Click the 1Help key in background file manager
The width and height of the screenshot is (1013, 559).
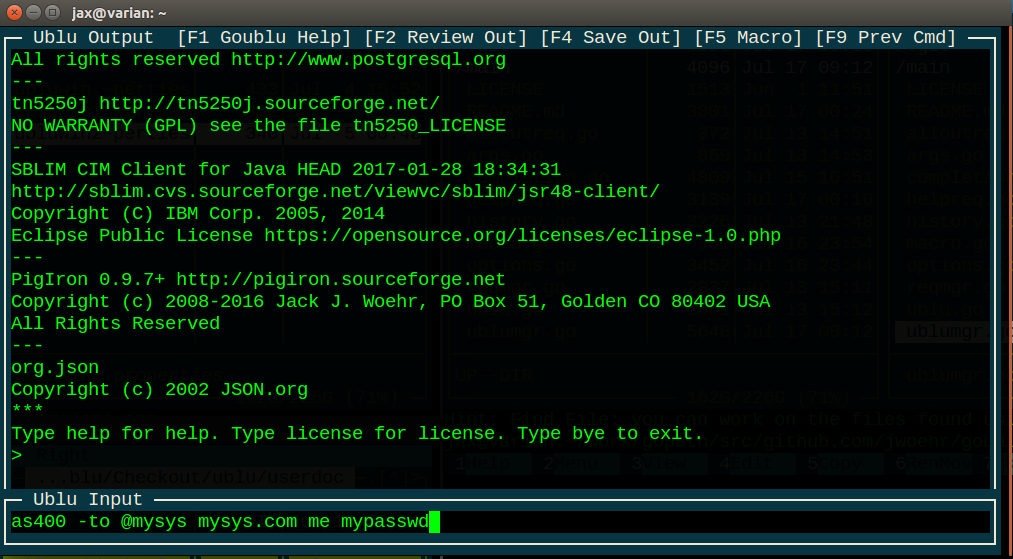coord(483,464)
